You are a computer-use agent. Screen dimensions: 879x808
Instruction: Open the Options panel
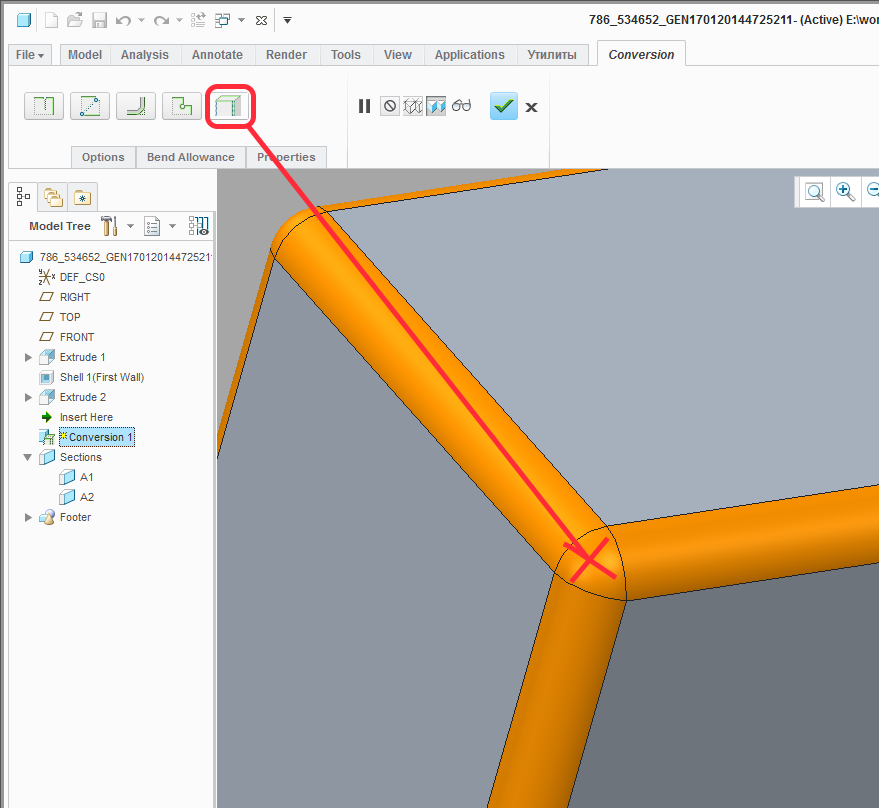click(103, 157)
